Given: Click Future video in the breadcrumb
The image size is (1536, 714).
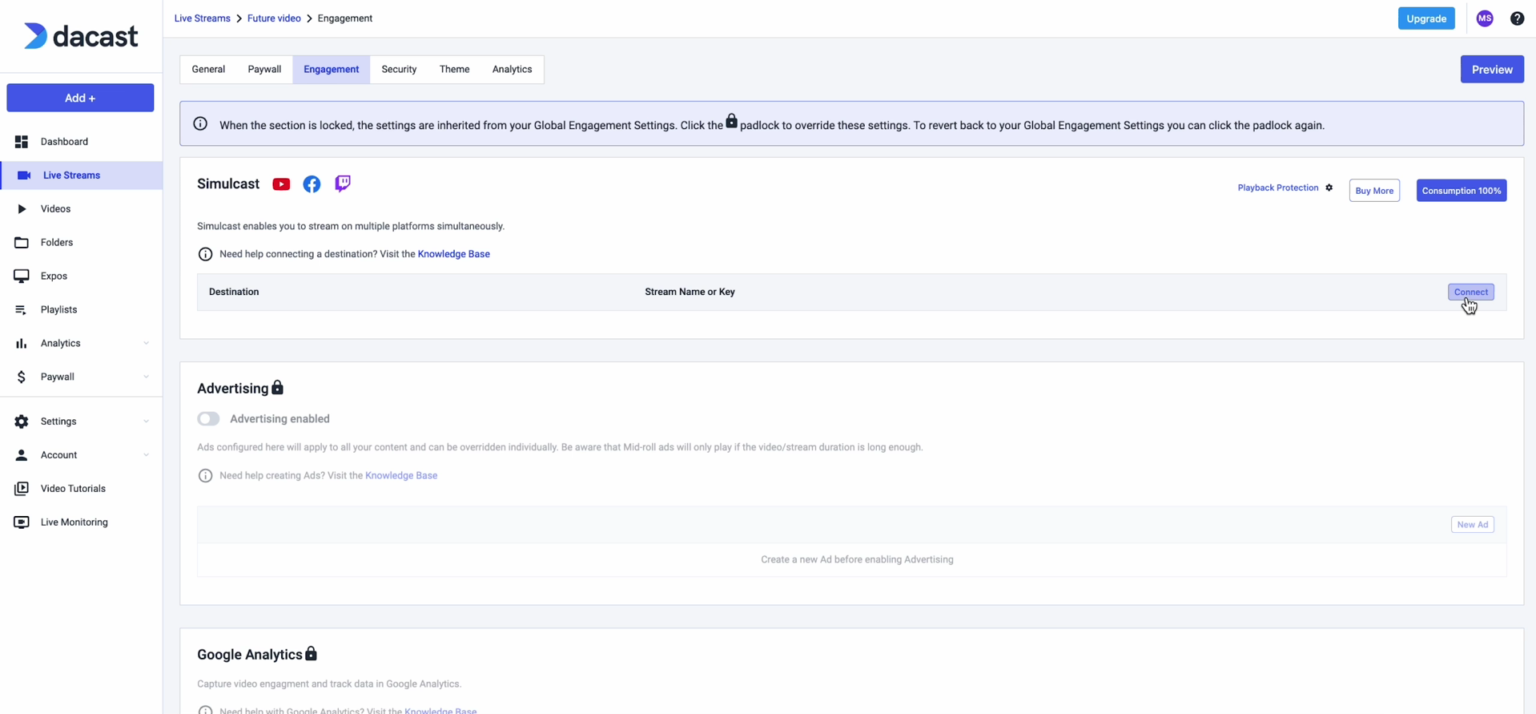Looking at the screenshot, I should point(273,18).
